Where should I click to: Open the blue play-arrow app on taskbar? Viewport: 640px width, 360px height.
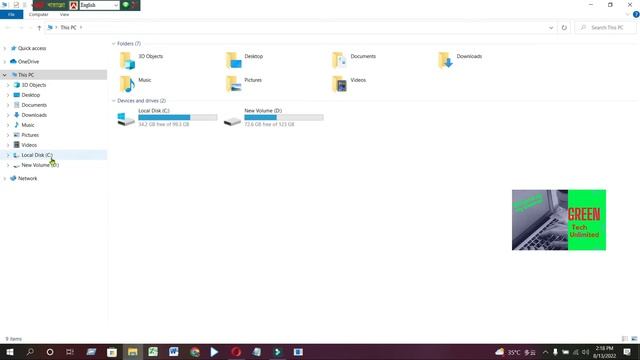214,352
